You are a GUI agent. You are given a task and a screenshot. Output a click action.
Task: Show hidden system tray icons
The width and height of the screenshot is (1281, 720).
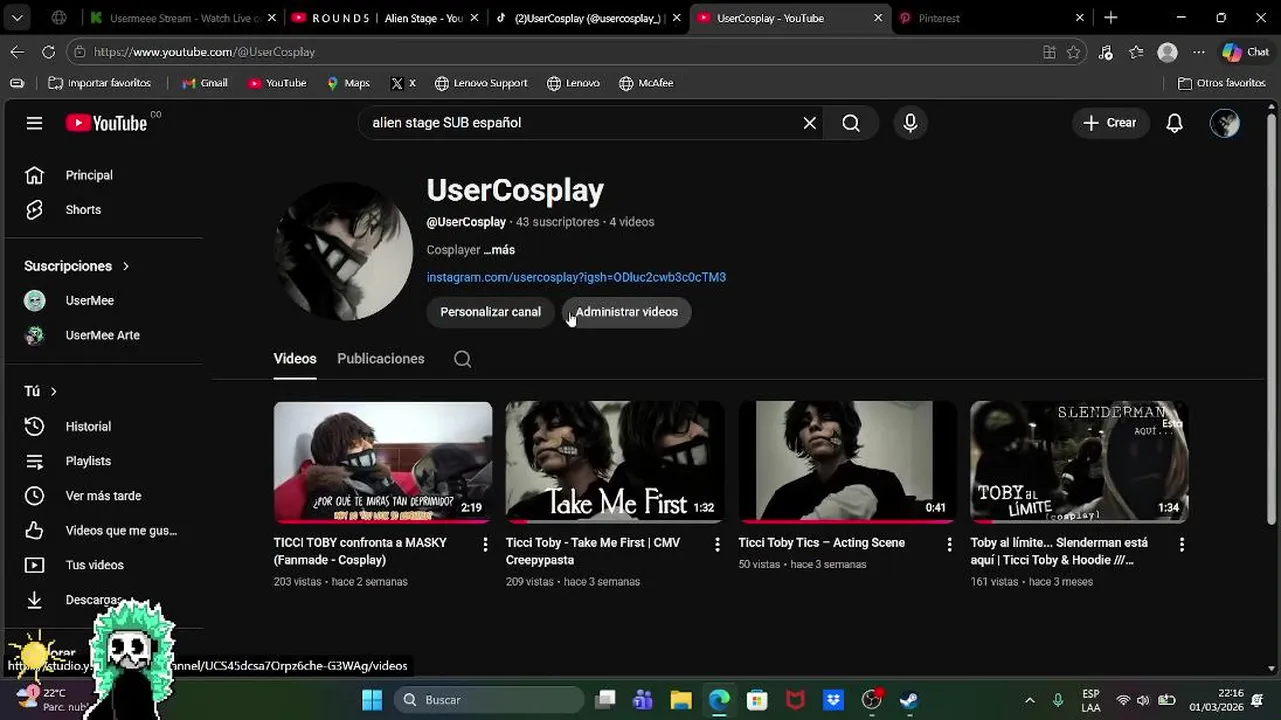1030,700
